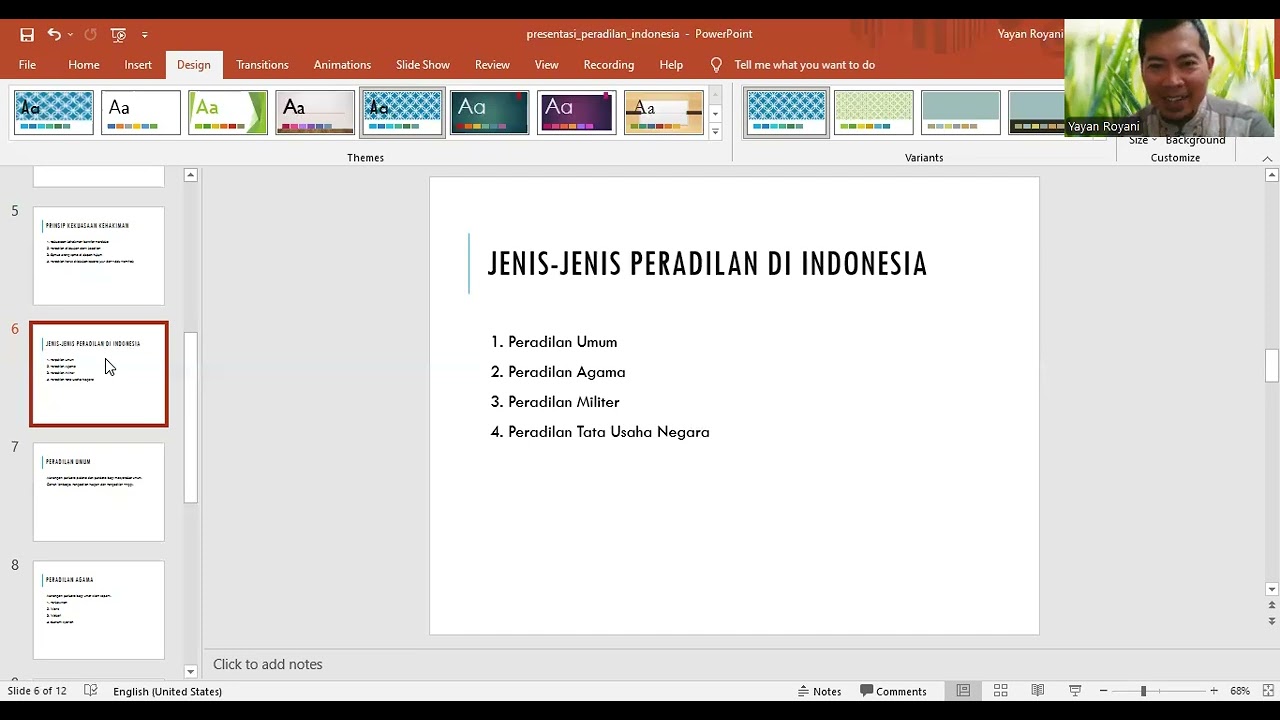The width and height of the screenshot is (1280, 720).
Task: Open the Recording tab
Action: point(609,65)
